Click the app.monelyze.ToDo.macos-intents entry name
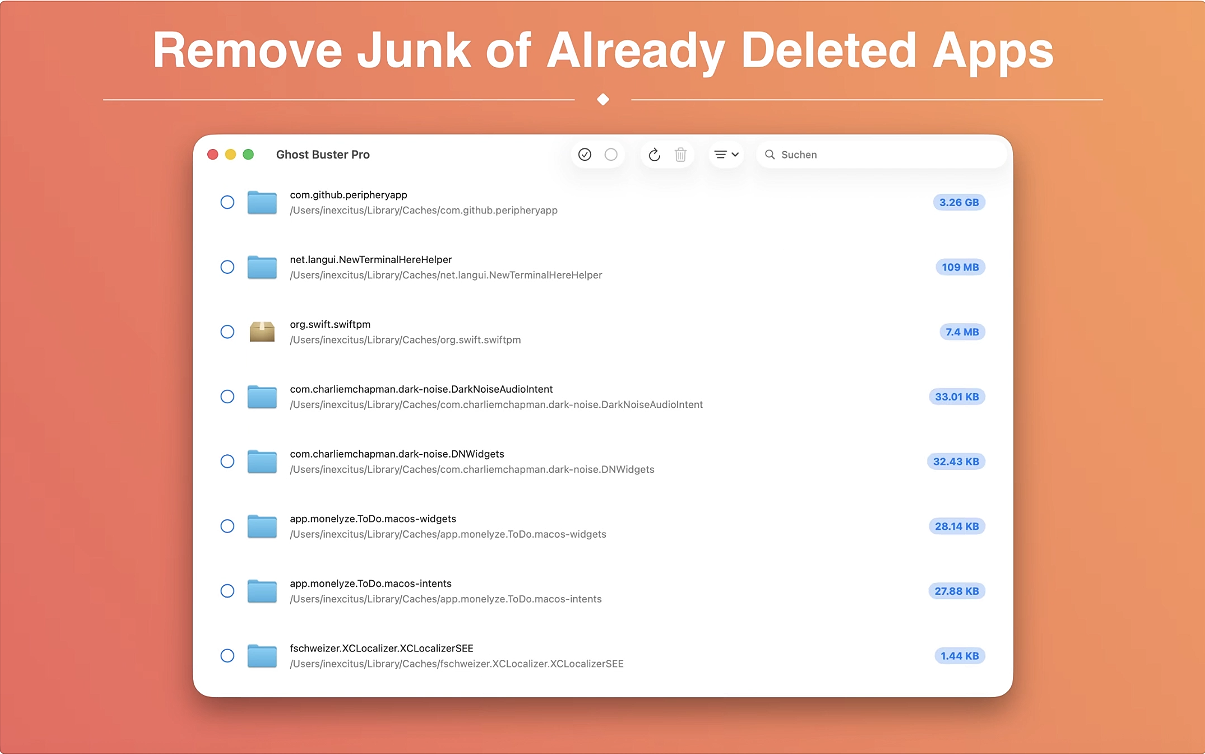1205x754 pixels. click(x=370, y=583)
